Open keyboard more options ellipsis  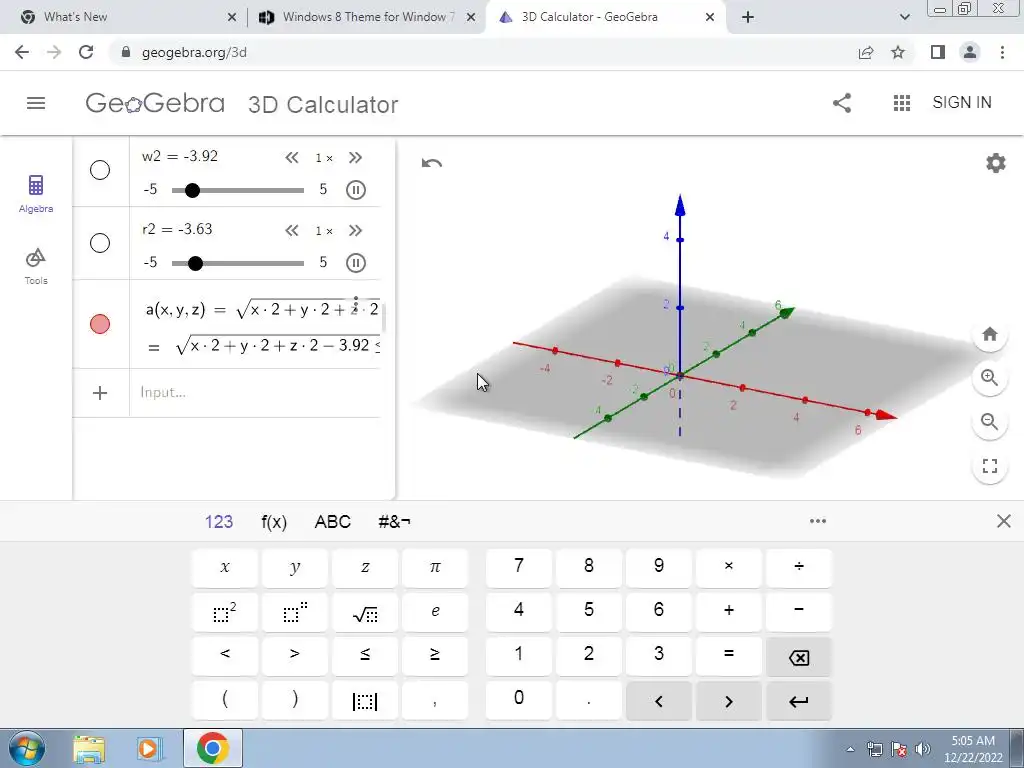(x=818, y=521)
